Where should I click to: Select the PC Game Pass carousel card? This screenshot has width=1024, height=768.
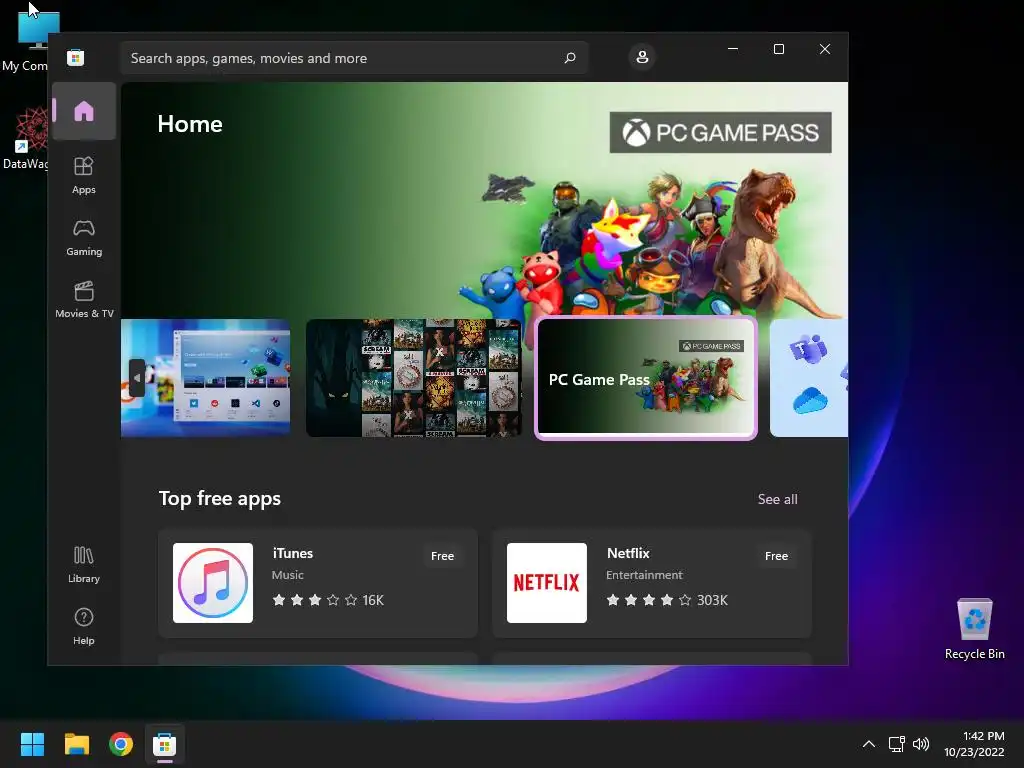click(x=645, y=378)
